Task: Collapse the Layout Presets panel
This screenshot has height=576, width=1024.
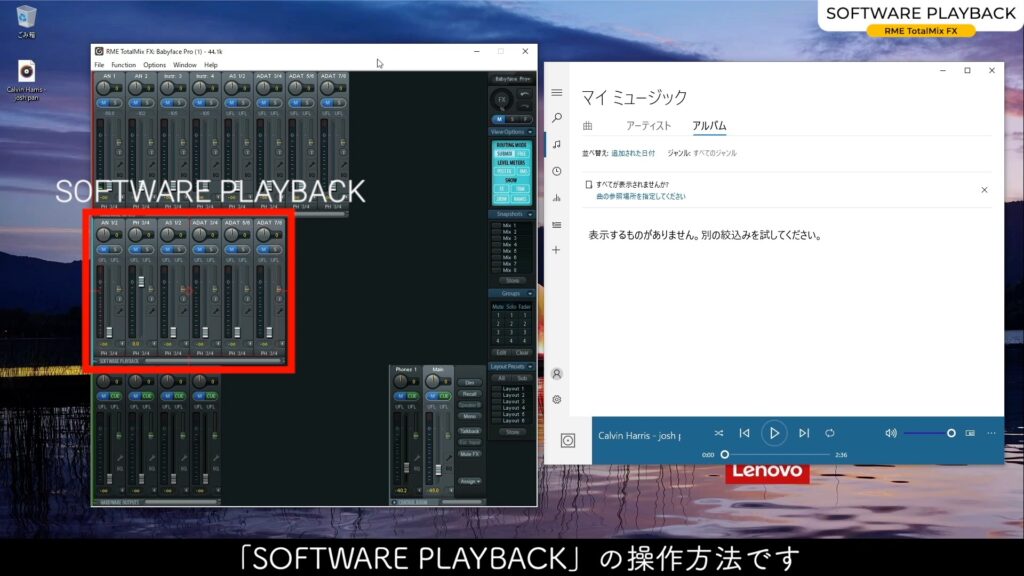Action: pos(530,366)
